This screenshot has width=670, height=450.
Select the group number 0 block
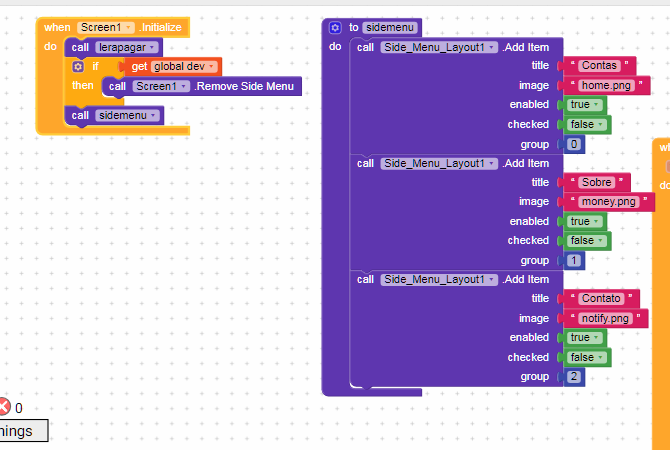(x=574, y=144)
